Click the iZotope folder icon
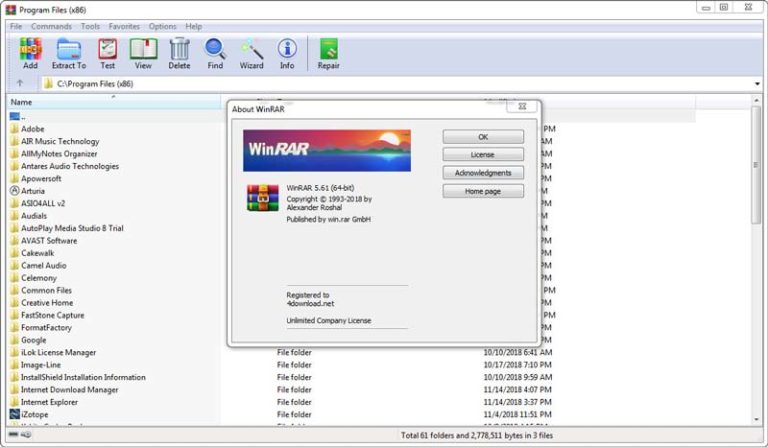Image resolution: width=768 pixels, height=447 pixels. 14,414
